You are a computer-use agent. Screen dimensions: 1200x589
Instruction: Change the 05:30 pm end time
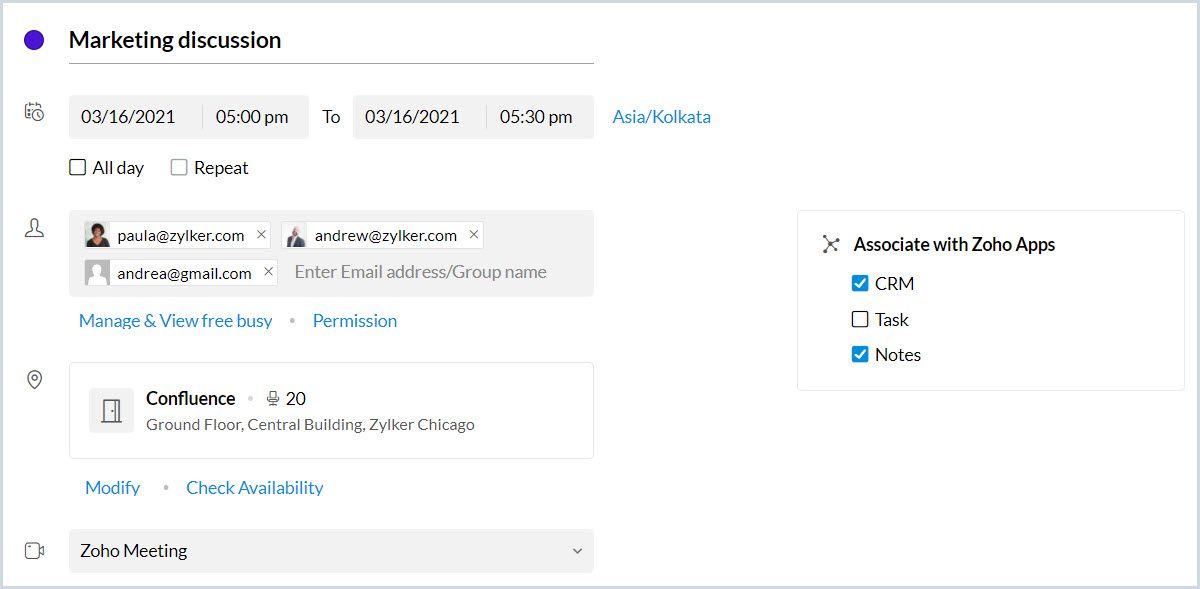536,117
